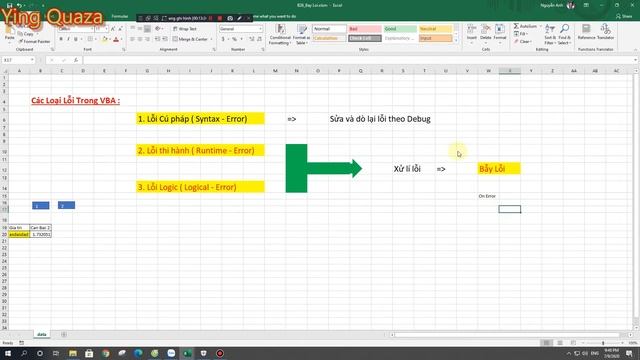This screenshot has height=360, width=640.
Task: Open the Formulas ribbon tab
Action: (120, 16)
